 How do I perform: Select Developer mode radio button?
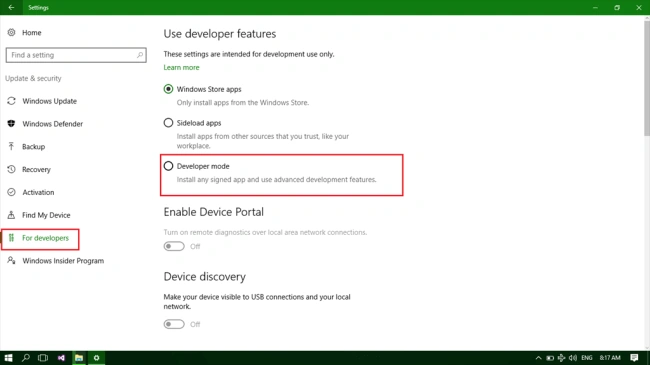tap(168, 166)
